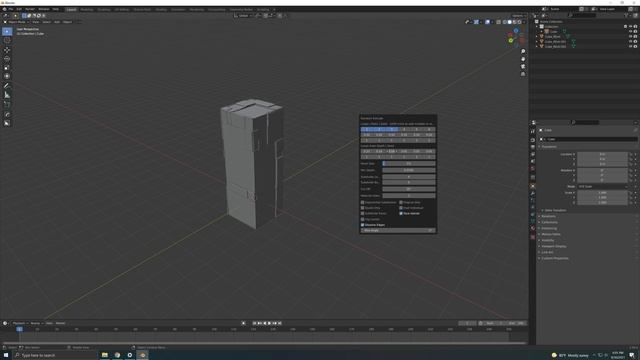Select the Scale tool

pyautogui.click(x=7, y=67)
